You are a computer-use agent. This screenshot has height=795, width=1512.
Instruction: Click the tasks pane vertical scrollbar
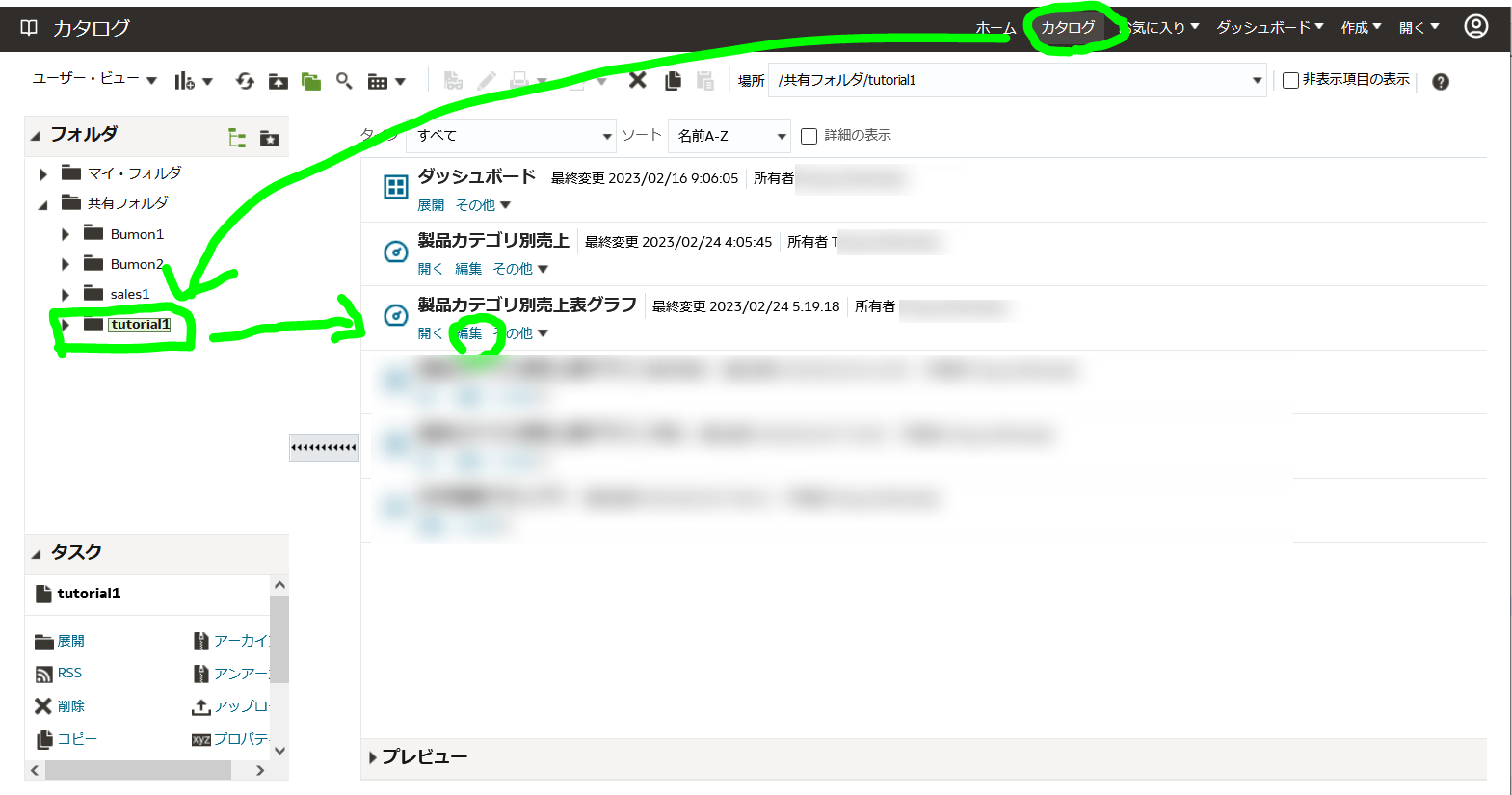pyautogui.click(x=279, y=639)
